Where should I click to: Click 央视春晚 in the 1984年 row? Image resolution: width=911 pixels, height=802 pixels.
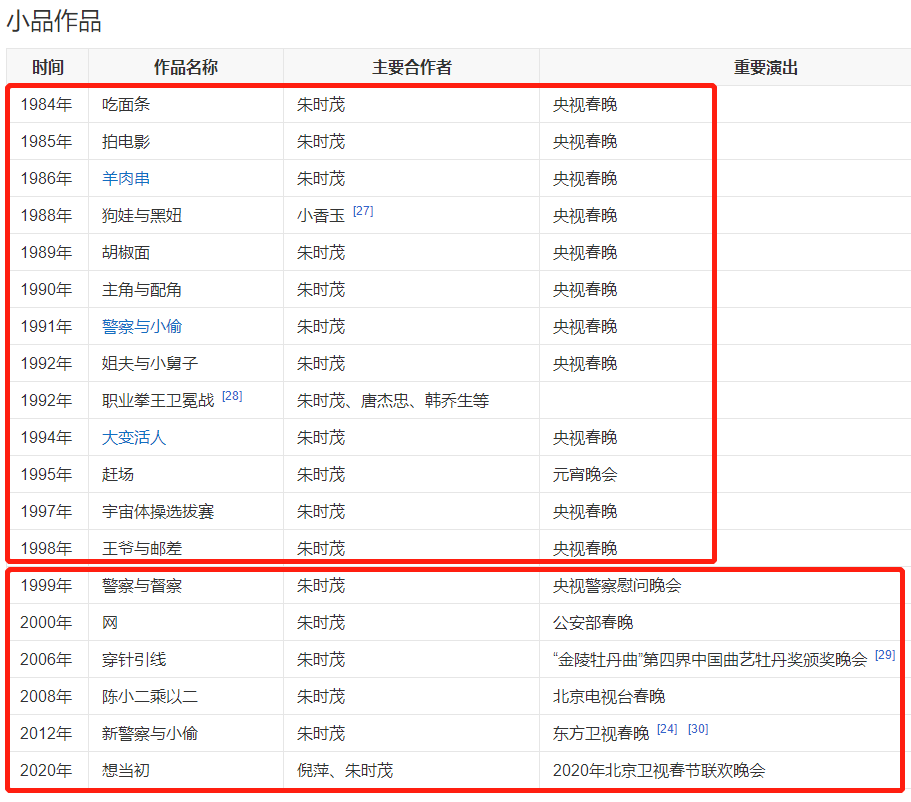point(585,104)
